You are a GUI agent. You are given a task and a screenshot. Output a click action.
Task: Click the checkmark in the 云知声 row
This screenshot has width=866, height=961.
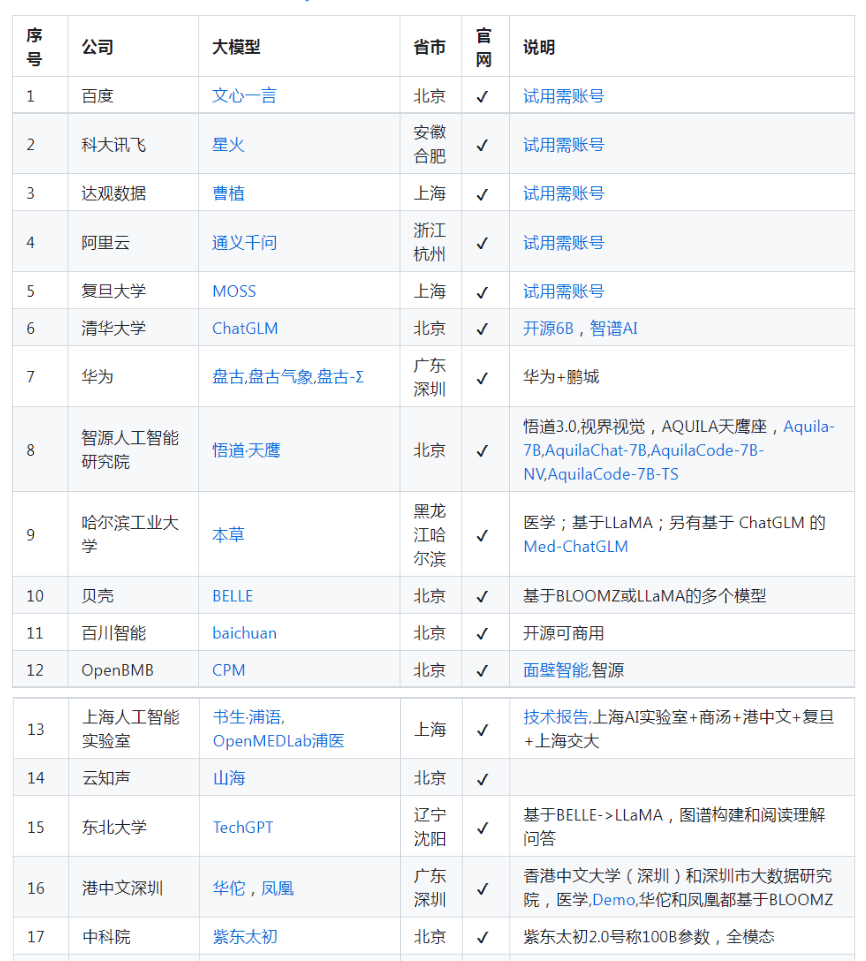tap(482, 778)
